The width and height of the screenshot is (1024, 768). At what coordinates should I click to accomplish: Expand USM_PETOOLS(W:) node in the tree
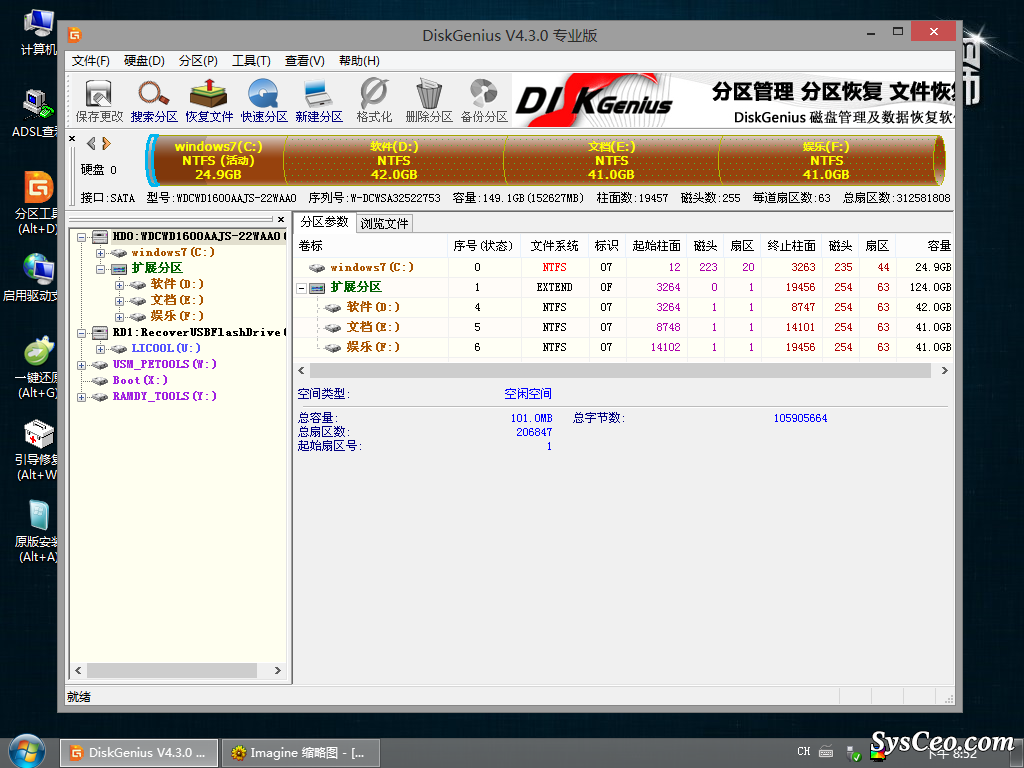[x=82, y=364]
